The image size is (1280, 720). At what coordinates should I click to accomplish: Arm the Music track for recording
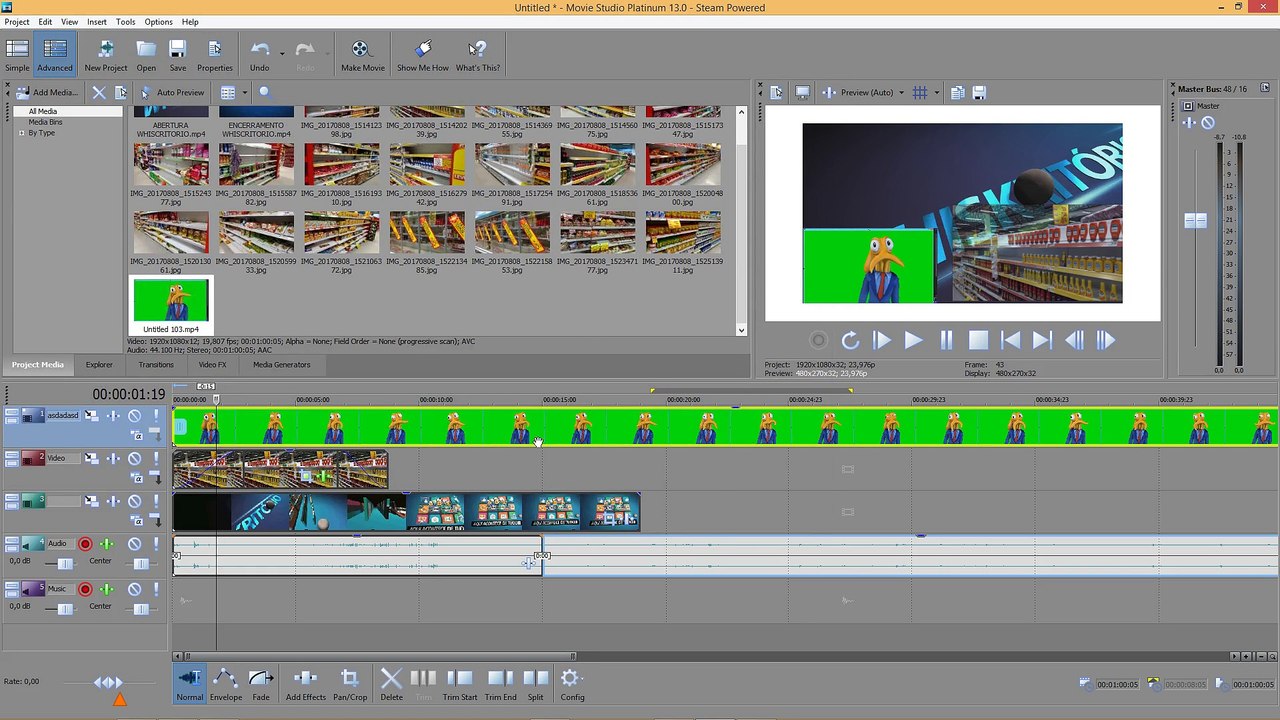(x=85, y=589)
